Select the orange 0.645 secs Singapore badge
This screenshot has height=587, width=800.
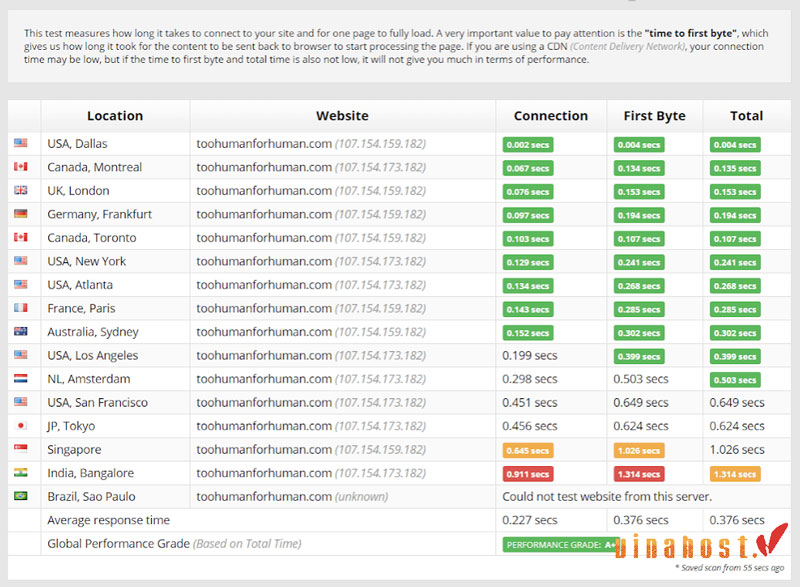(527, 450)
